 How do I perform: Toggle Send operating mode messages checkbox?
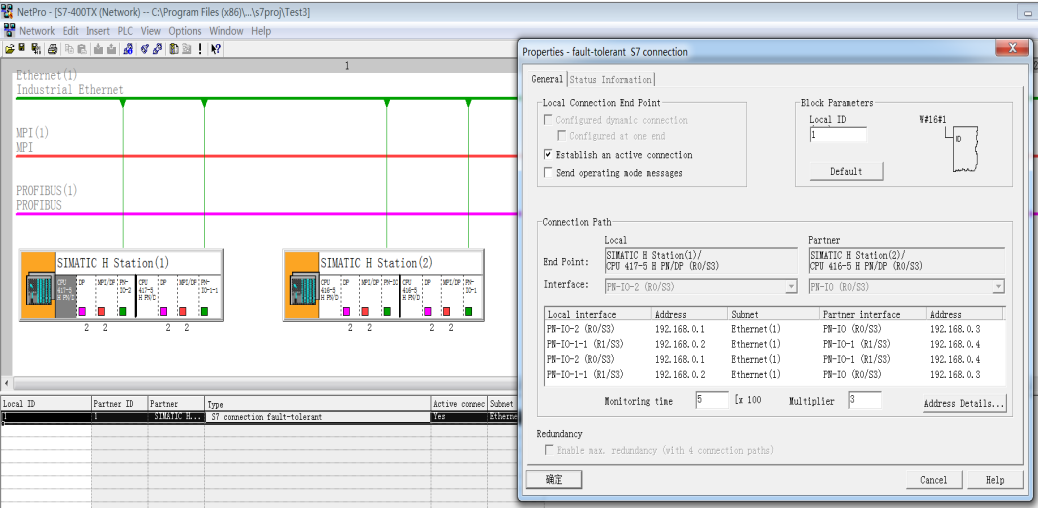[548, 173]
